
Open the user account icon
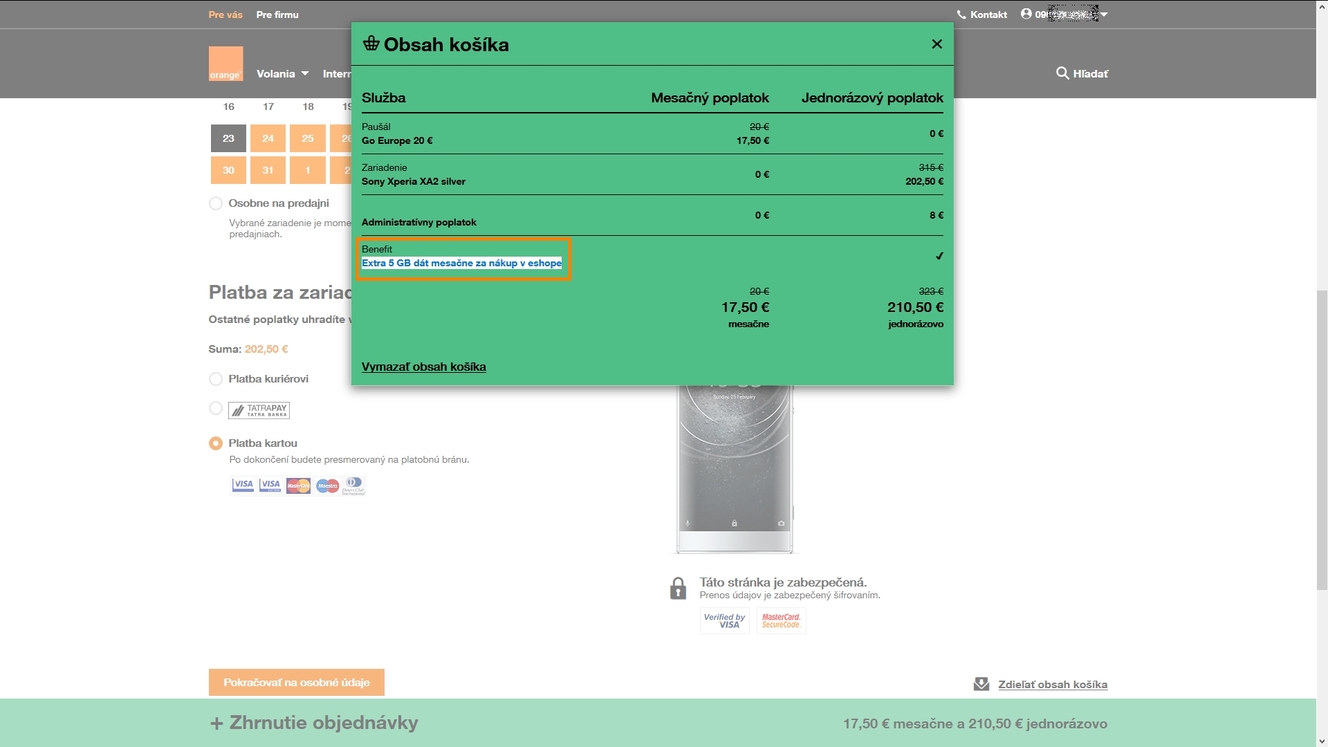(x=1026, y=14)
